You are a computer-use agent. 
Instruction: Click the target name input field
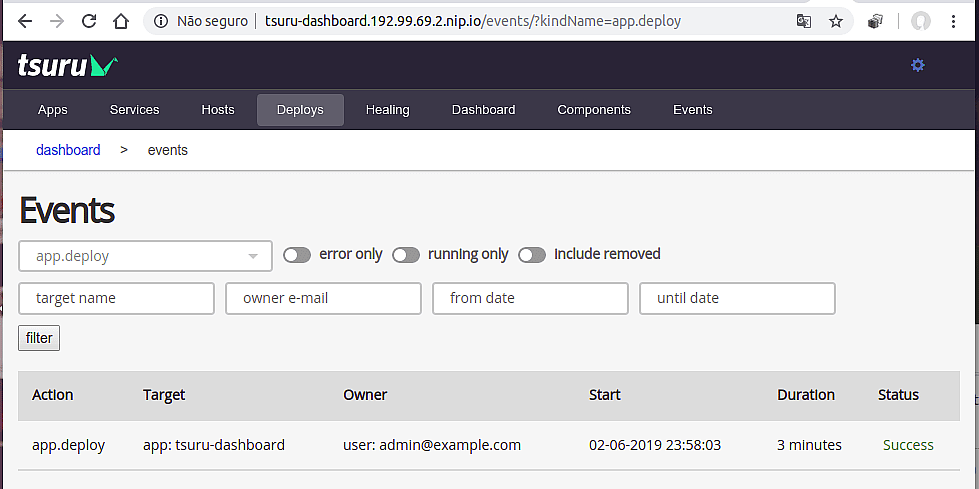(x=117, y=299)
